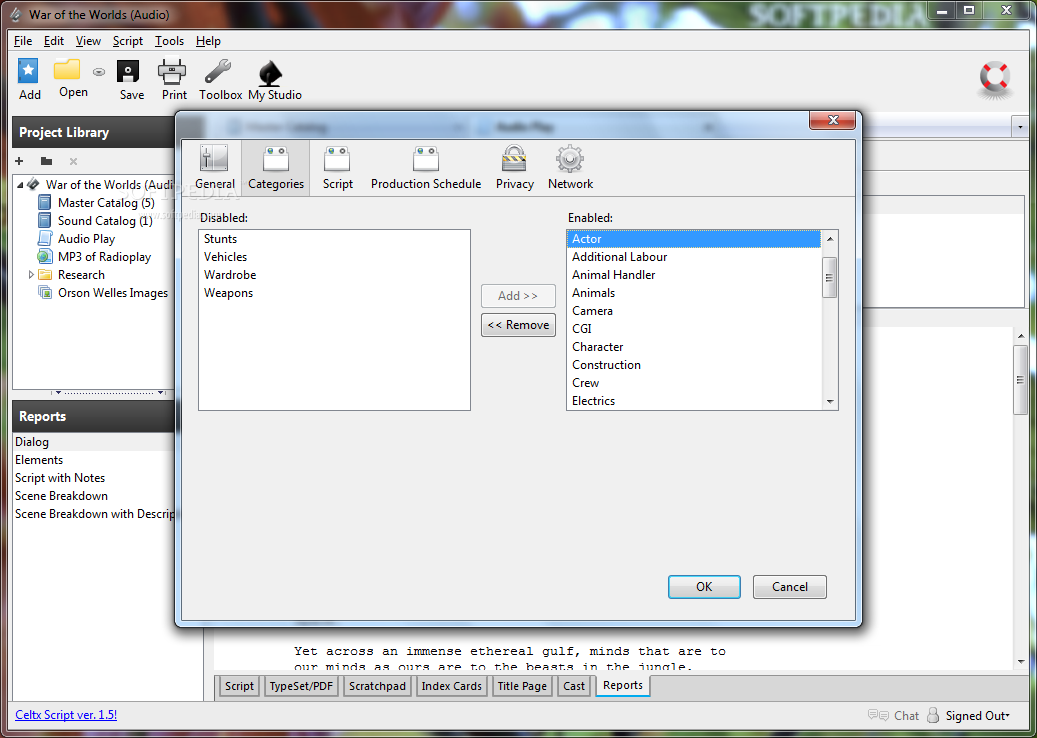Collapse the War of the Worlds project tree

click(20, 184)
